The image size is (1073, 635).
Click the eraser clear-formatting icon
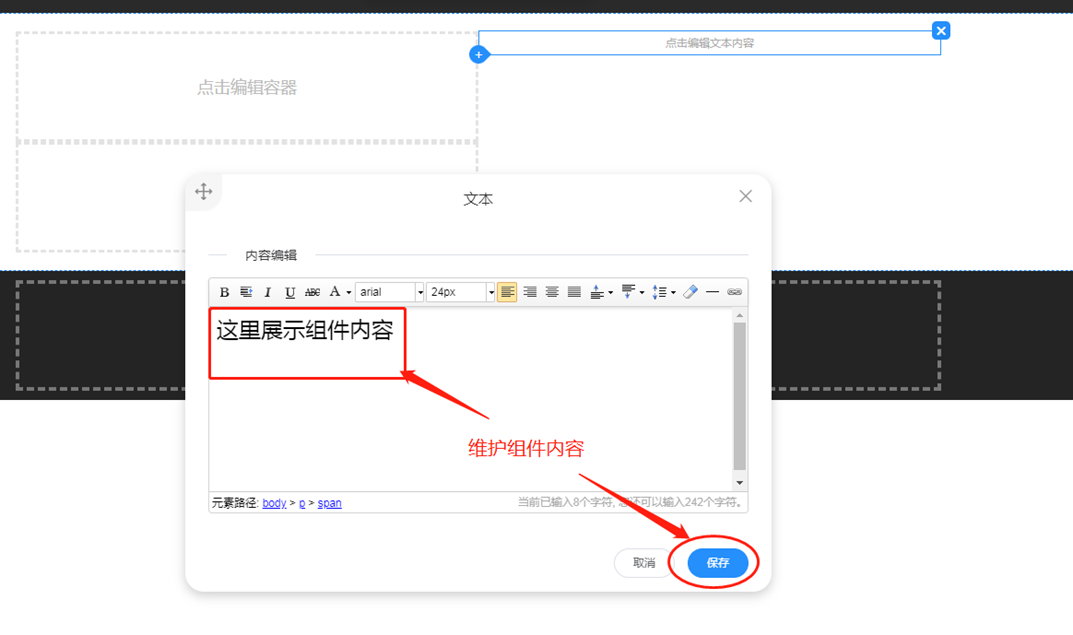tap(690, 292)
